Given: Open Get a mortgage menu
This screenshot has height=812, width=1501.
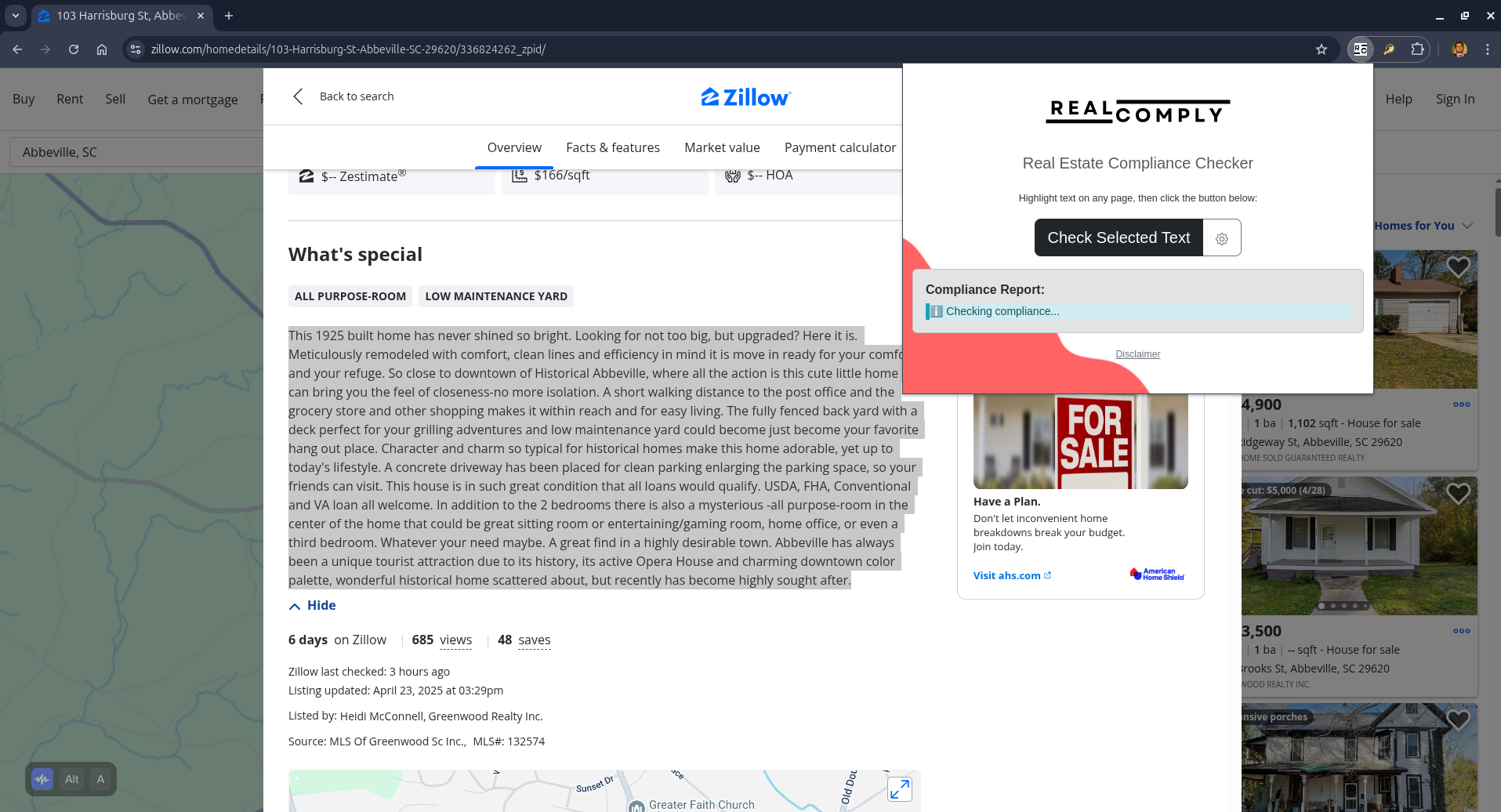Looking at the screenshot, I should tap(193, 100).
